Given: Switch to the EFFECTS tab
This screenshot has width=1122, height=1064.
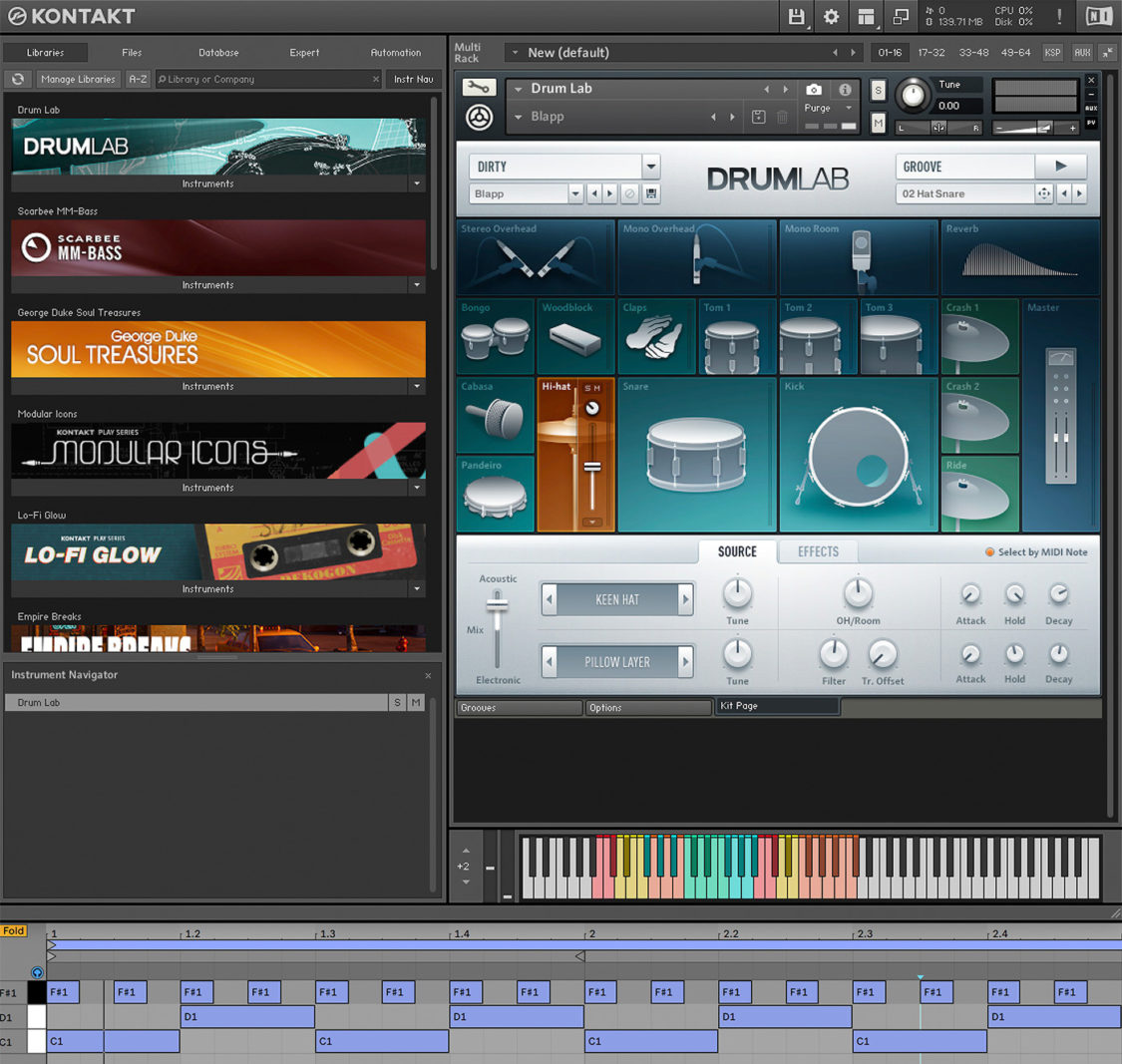Looking at the screenshot, I should pos(817,551).
